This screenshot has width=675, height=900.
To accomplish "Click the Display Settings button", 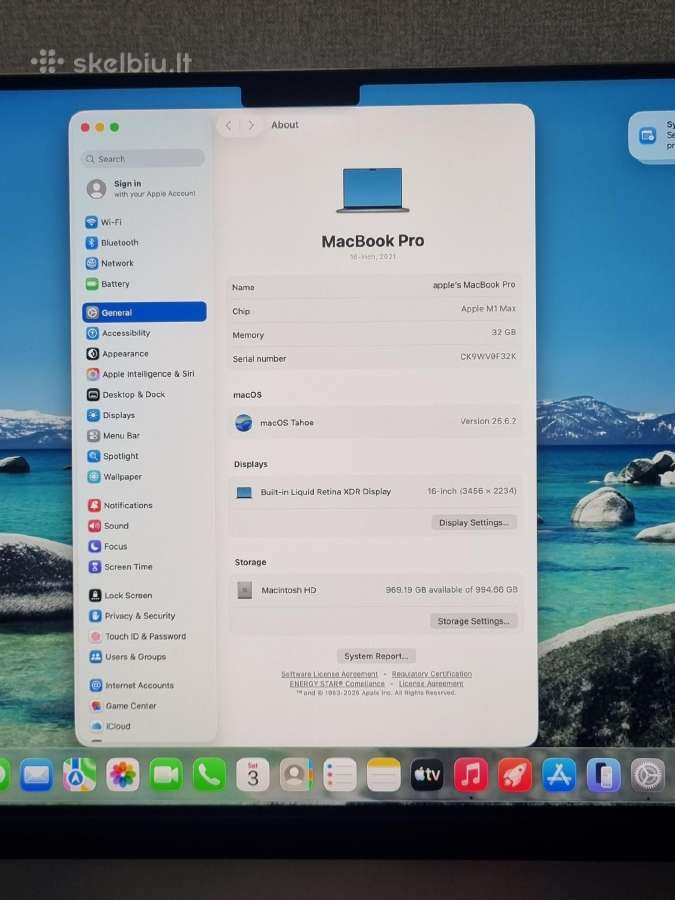I will click(x=474, y=522).
